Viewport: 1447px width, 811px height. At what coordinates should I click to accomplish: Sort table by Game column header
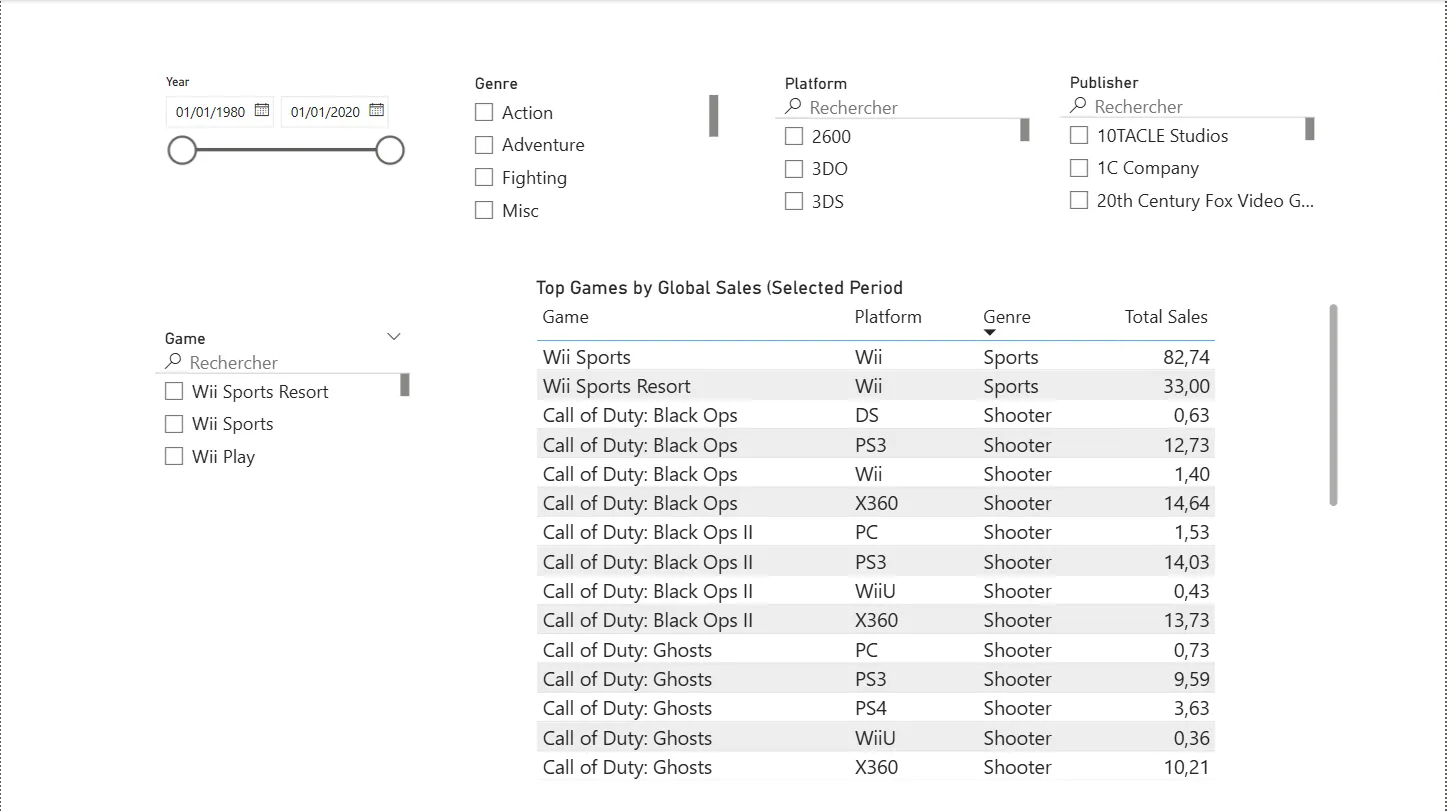click(566, 317)
